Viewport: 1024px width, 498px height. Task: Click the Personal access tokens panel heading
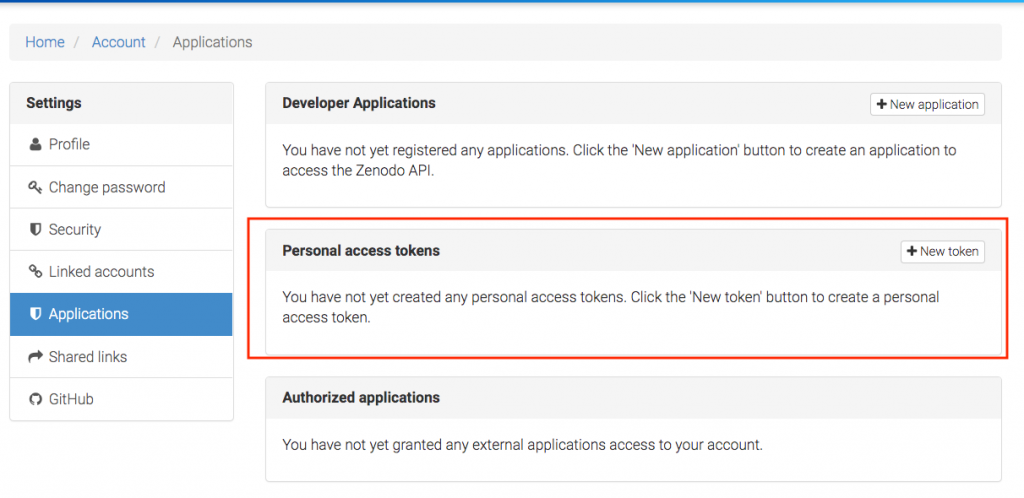(x=361, y=251)
